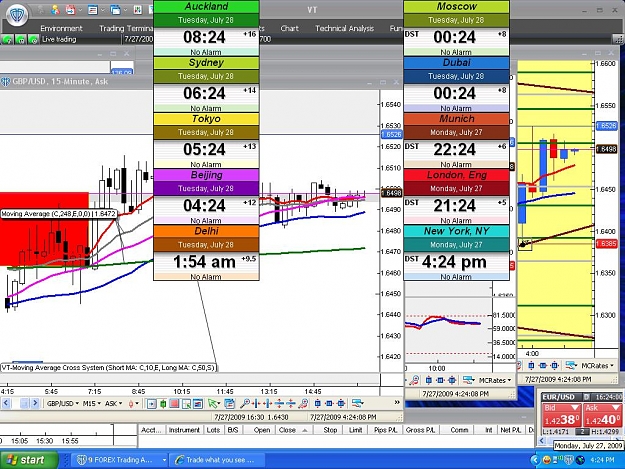The image size is (625, 469).
Task: Click the Moving Average (C,248,E,0,0) chart label
Action: tap(59, 214)
